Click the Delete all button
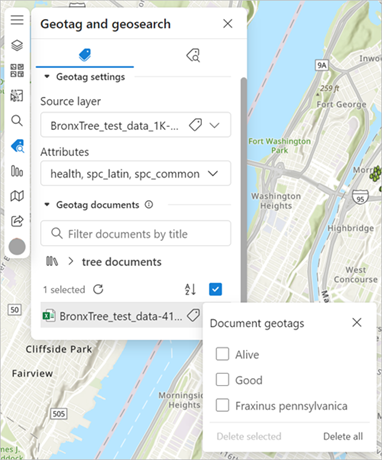 [x=343, y=436]
